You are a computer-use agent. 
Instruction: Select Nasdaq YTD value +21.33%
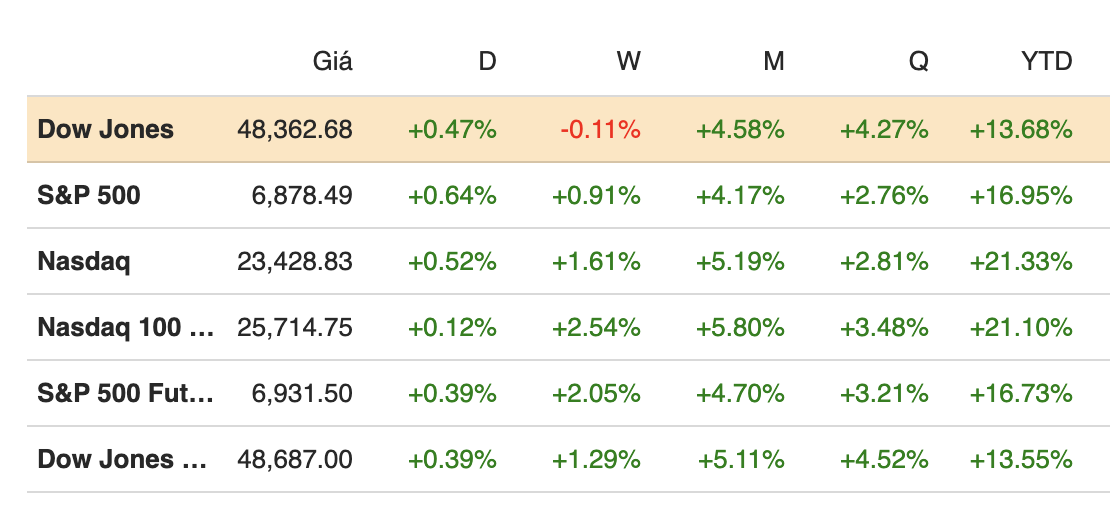click(x=1021, y=261)
